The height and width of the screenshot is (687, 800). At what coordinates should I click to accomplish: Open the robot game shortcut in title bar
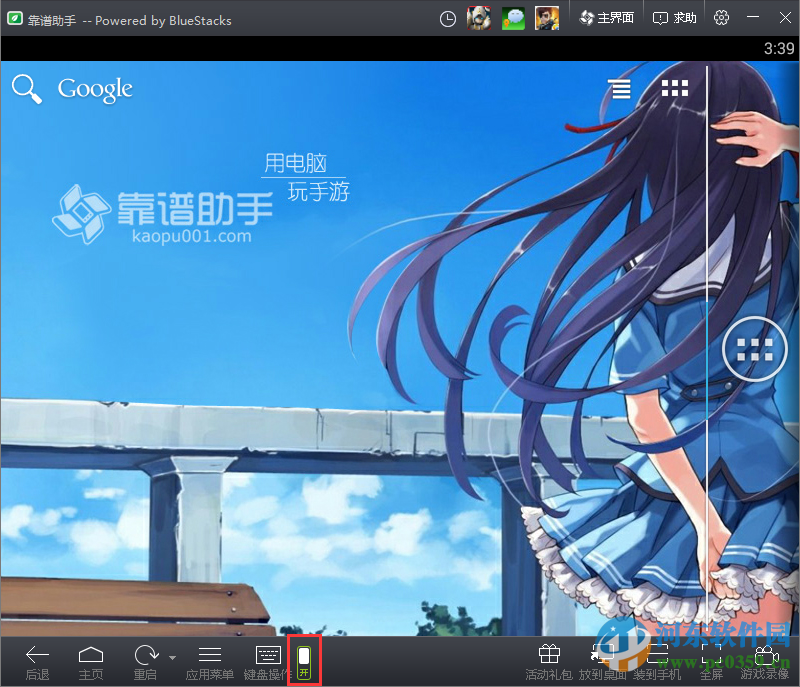tap(479, 19)
